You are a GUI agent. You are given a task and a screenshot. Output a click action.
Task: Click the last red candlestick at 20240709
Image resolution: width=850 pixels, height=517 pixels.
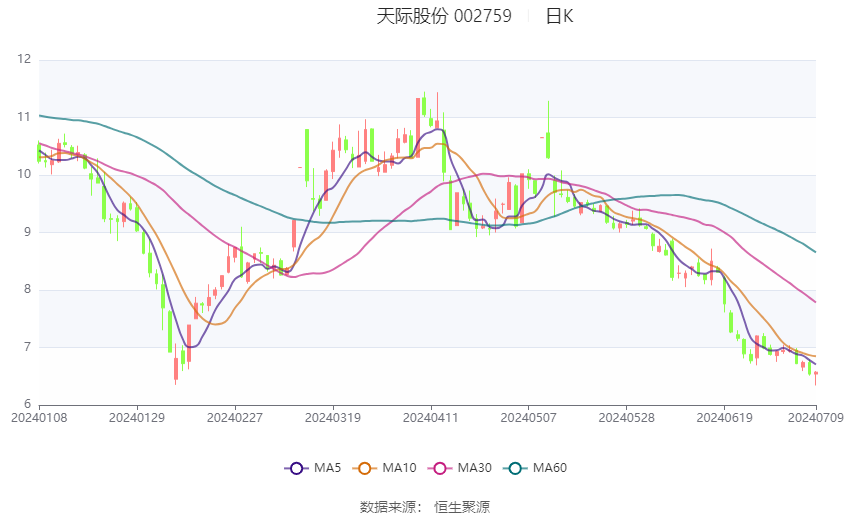coord(816,376)
